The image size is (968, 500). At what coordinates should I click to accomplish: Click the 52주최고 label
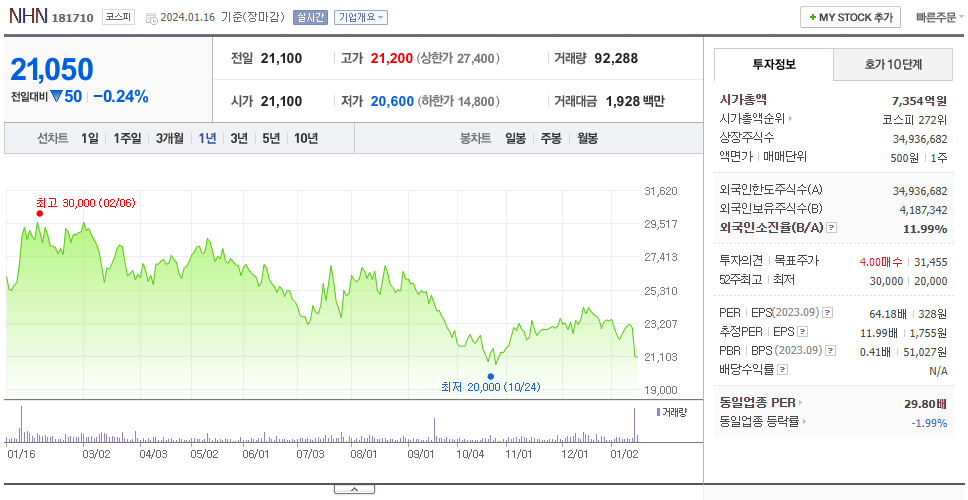[x=740, y=280]
